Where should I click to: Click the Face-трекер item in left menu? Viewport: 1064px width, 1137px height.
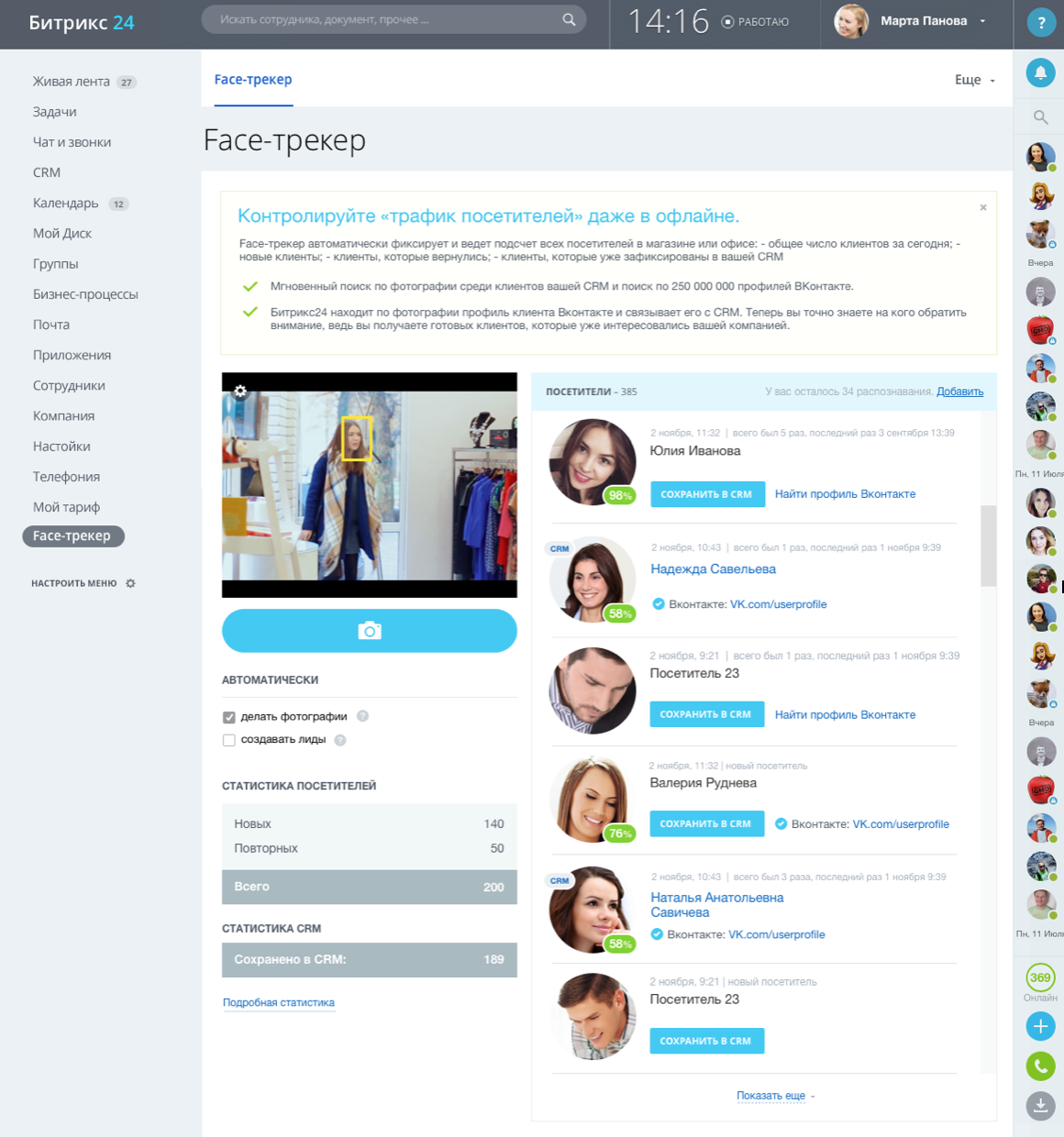[x=73, y=536]
